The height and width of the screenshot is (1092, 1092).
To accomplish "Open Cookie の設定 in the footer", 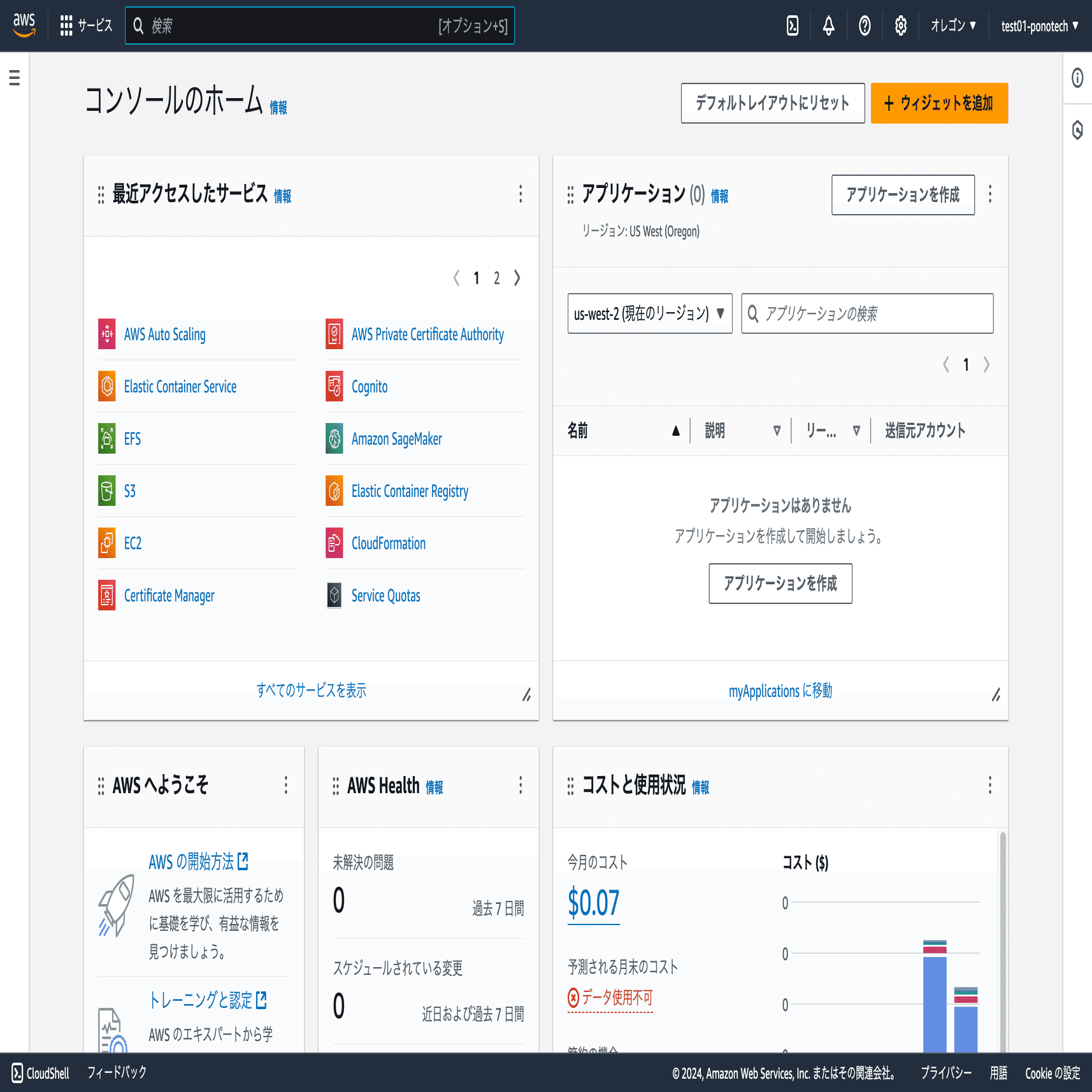I will click(1052, 1073).
